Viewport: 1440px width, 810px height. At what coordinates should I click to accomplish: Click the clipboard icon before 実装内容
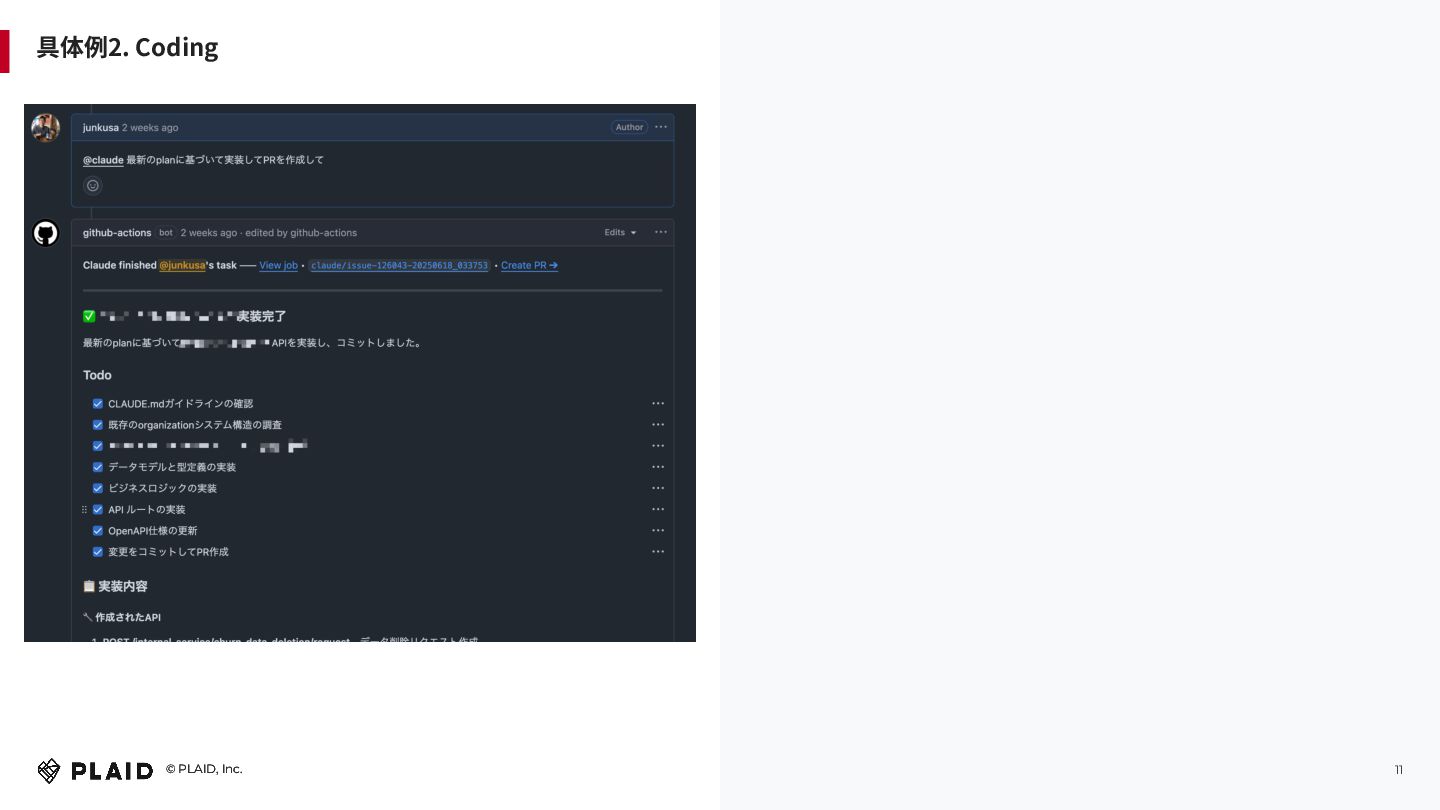click(x=89, y=586)
